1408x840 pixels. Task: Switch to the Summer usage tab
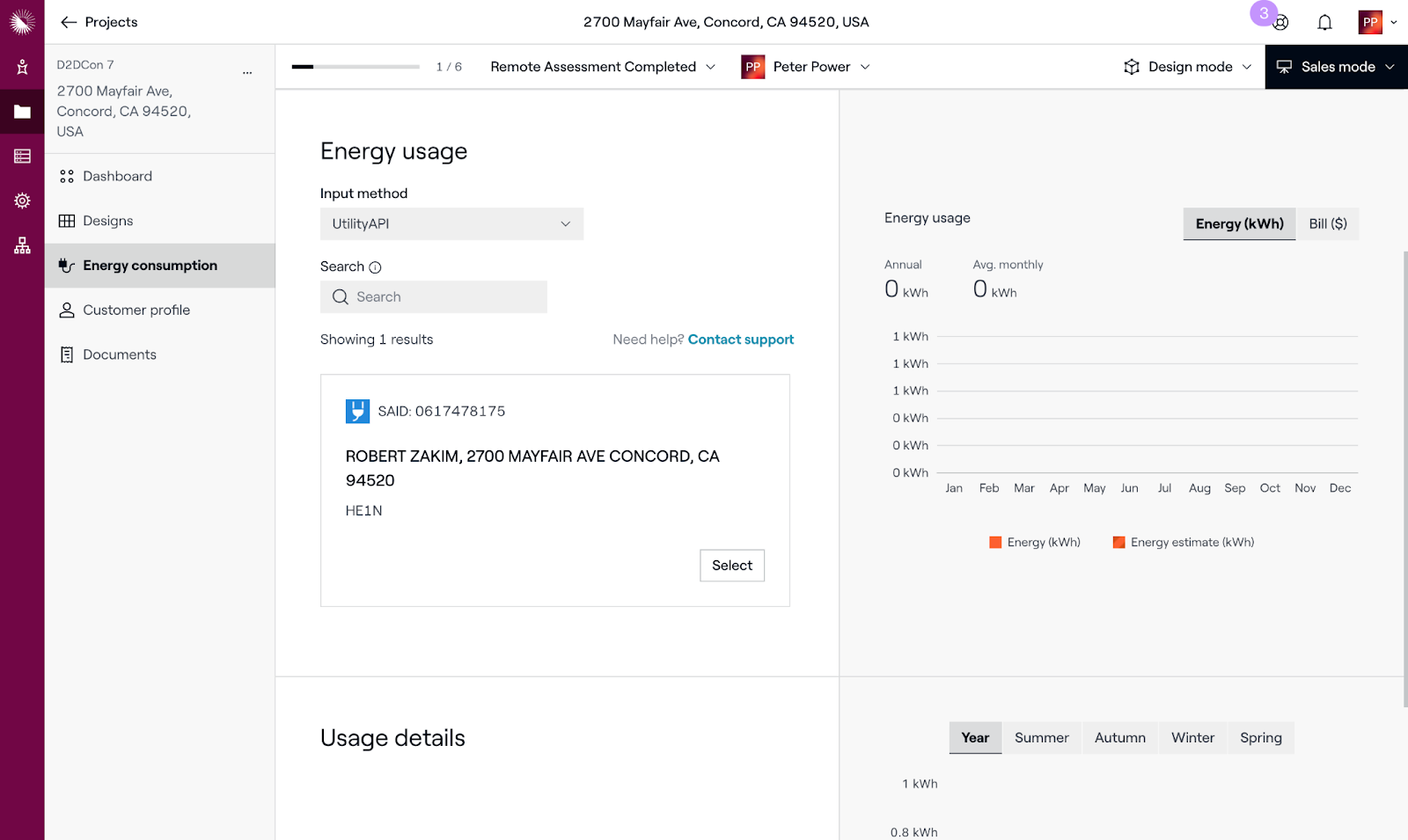pyautogui.click(x=1041, y=738)
